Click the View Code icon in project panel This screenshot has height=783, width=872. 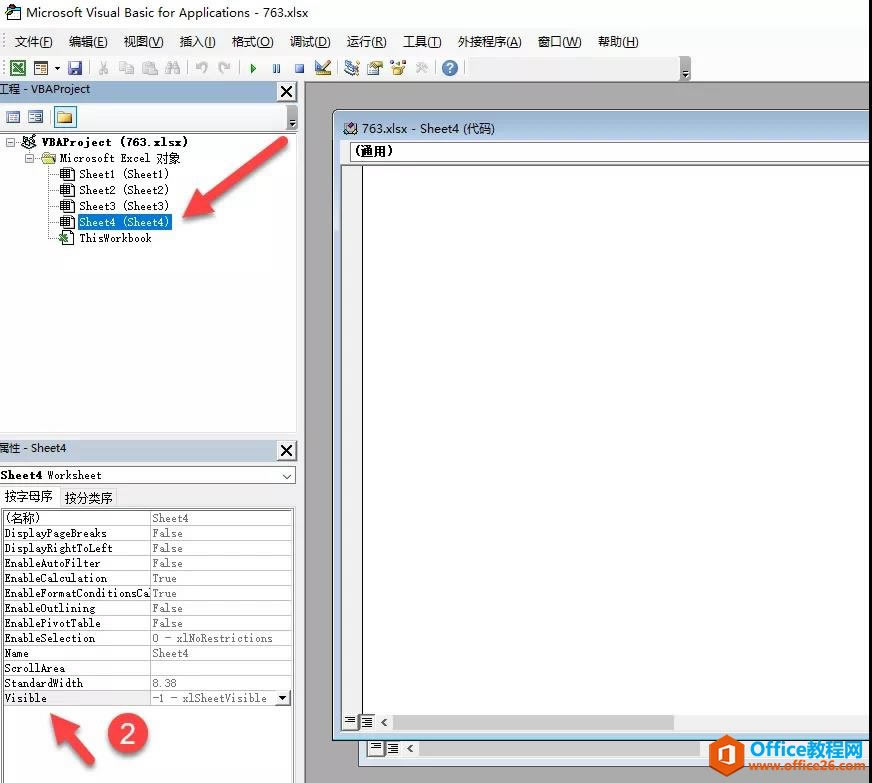pyautogui.click(x=13, y=117)
